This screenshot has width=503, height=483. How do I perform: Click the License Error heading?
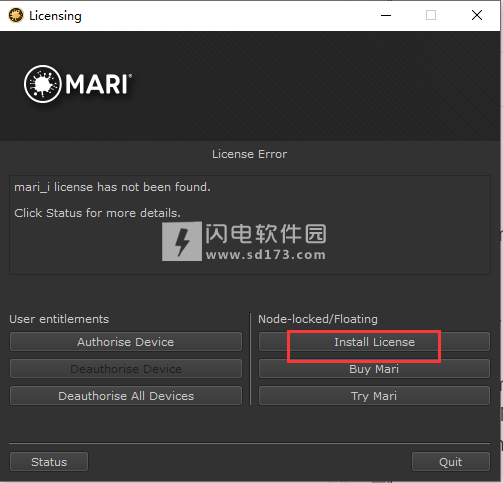[x=249, y=154]
